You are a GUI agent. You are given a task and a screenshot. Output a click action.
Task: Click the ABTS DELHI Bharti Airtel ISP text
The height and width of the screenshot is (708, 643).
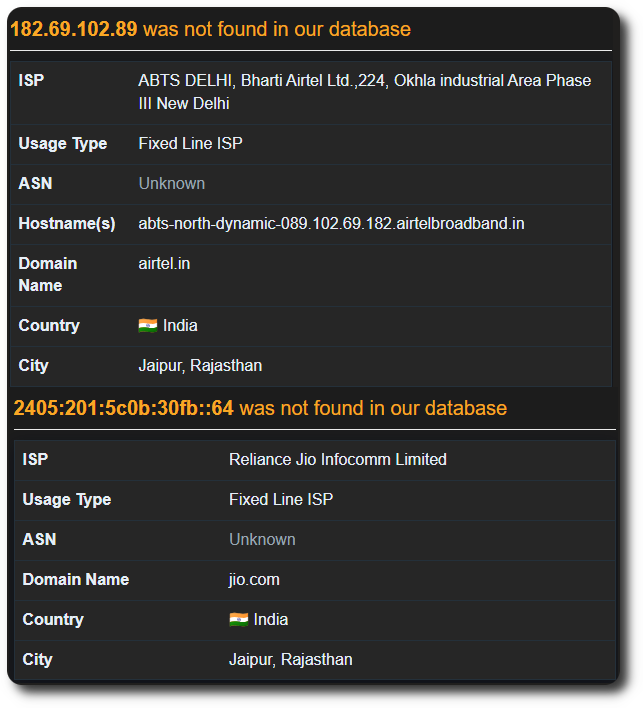coord(364,92)
